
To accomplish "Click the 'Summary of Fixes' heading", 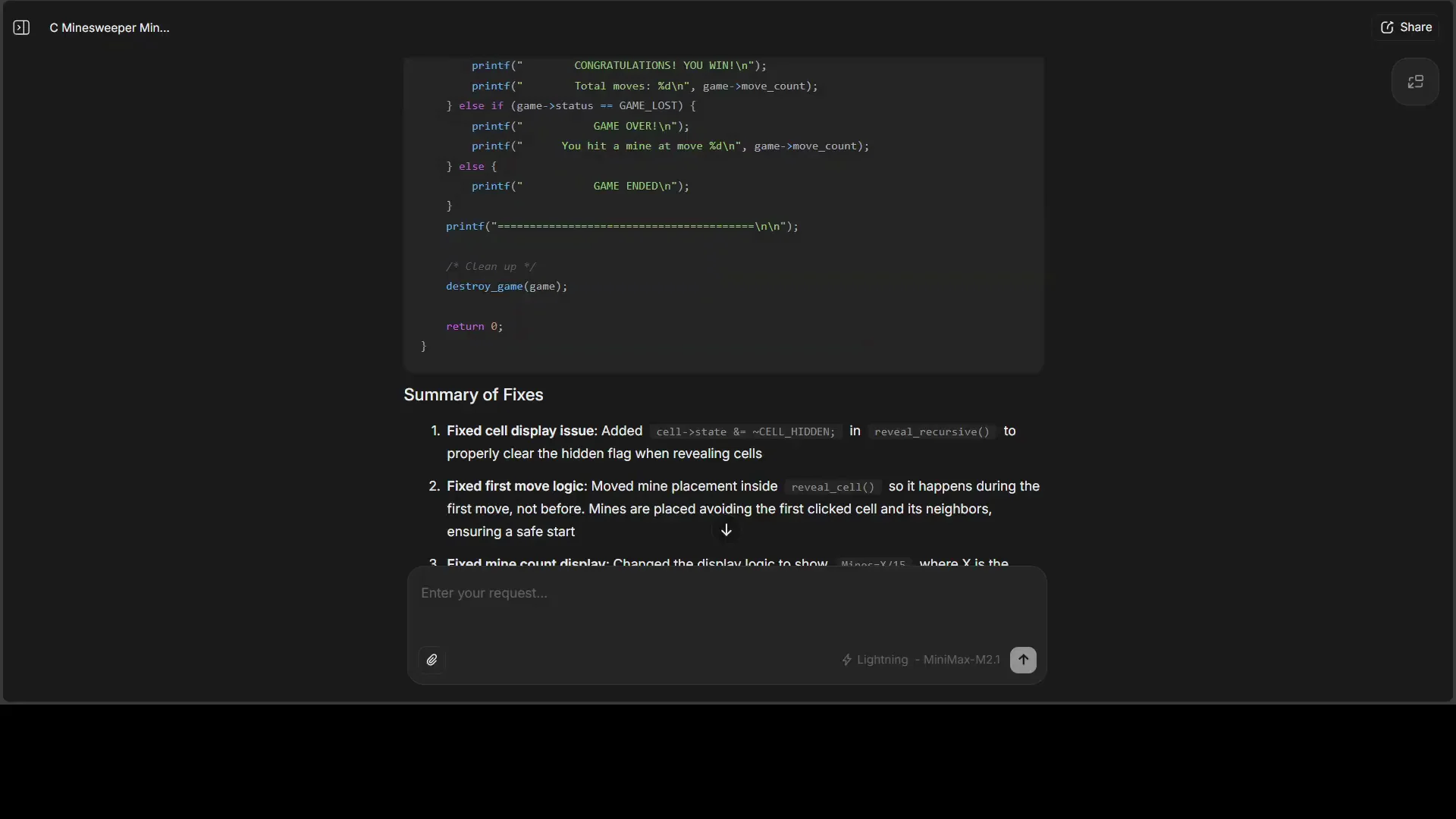I will pos(473,395).
